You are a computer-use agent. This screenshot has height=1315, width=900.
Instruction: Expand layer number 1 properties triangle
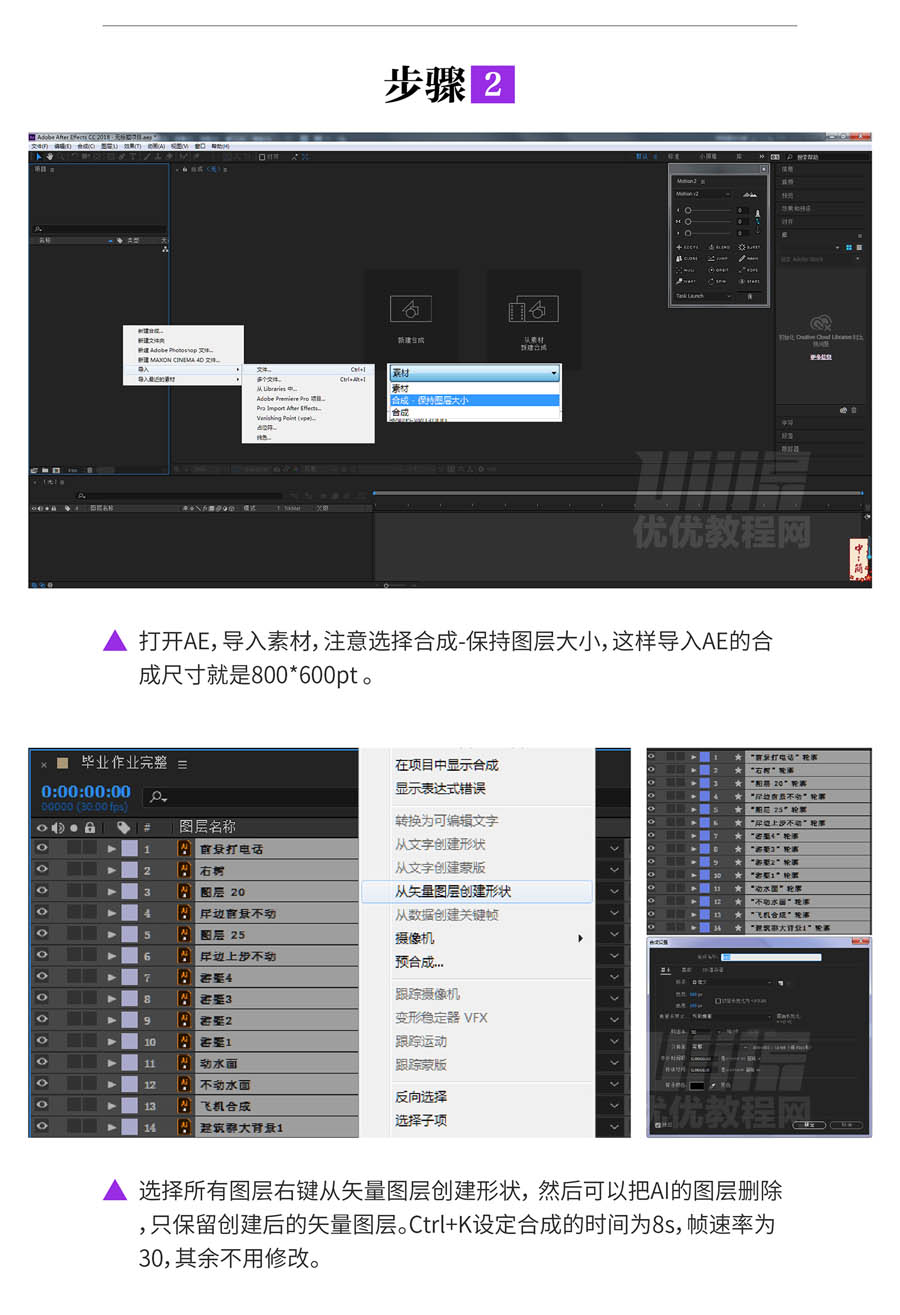click(112, 849)
